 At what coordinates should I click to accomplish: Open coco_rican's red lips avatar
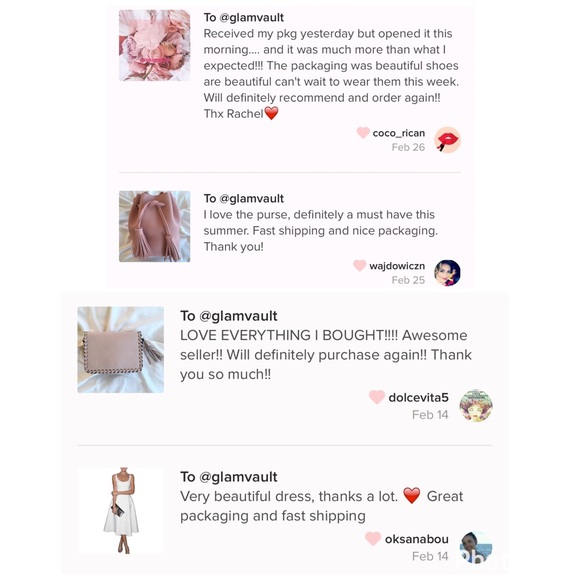tap(447, 140)
